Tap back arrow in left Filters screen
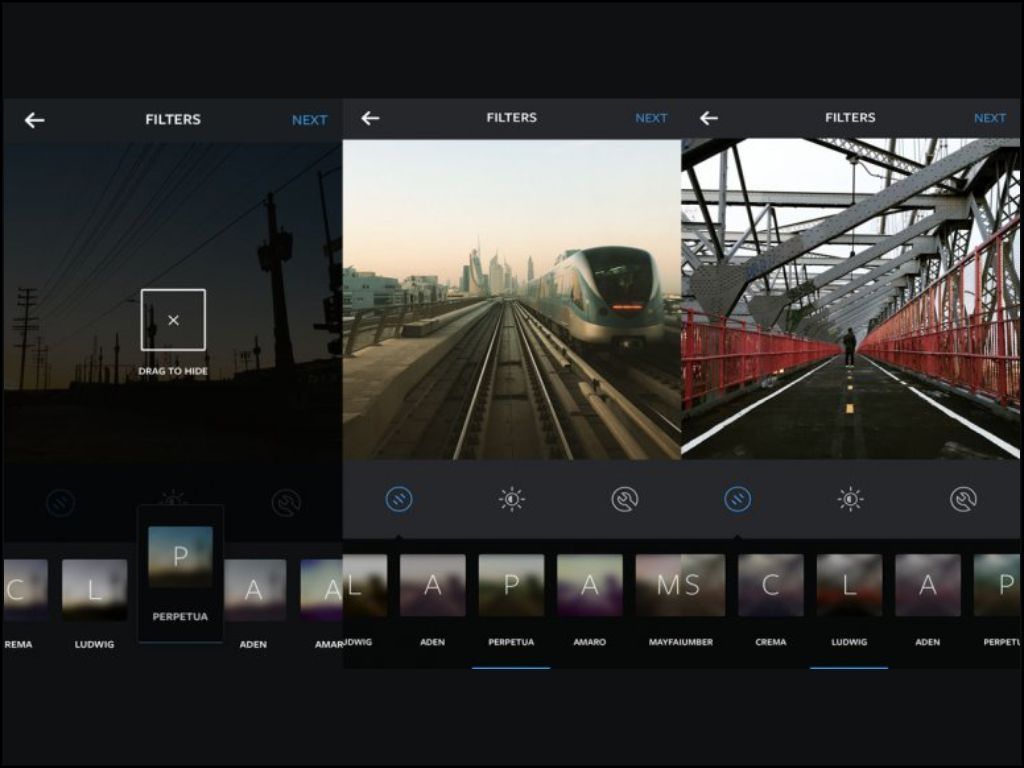Screen dimensions: 1024x768 point(35,120)
